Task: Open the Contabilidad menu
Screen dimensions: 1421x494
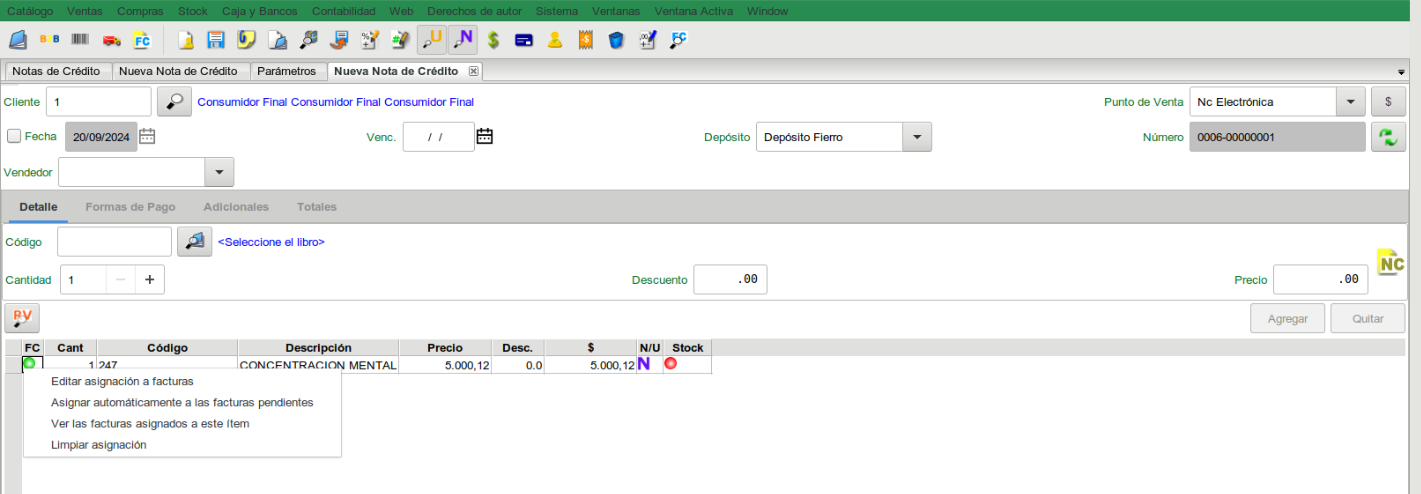Action: (344, 11)
